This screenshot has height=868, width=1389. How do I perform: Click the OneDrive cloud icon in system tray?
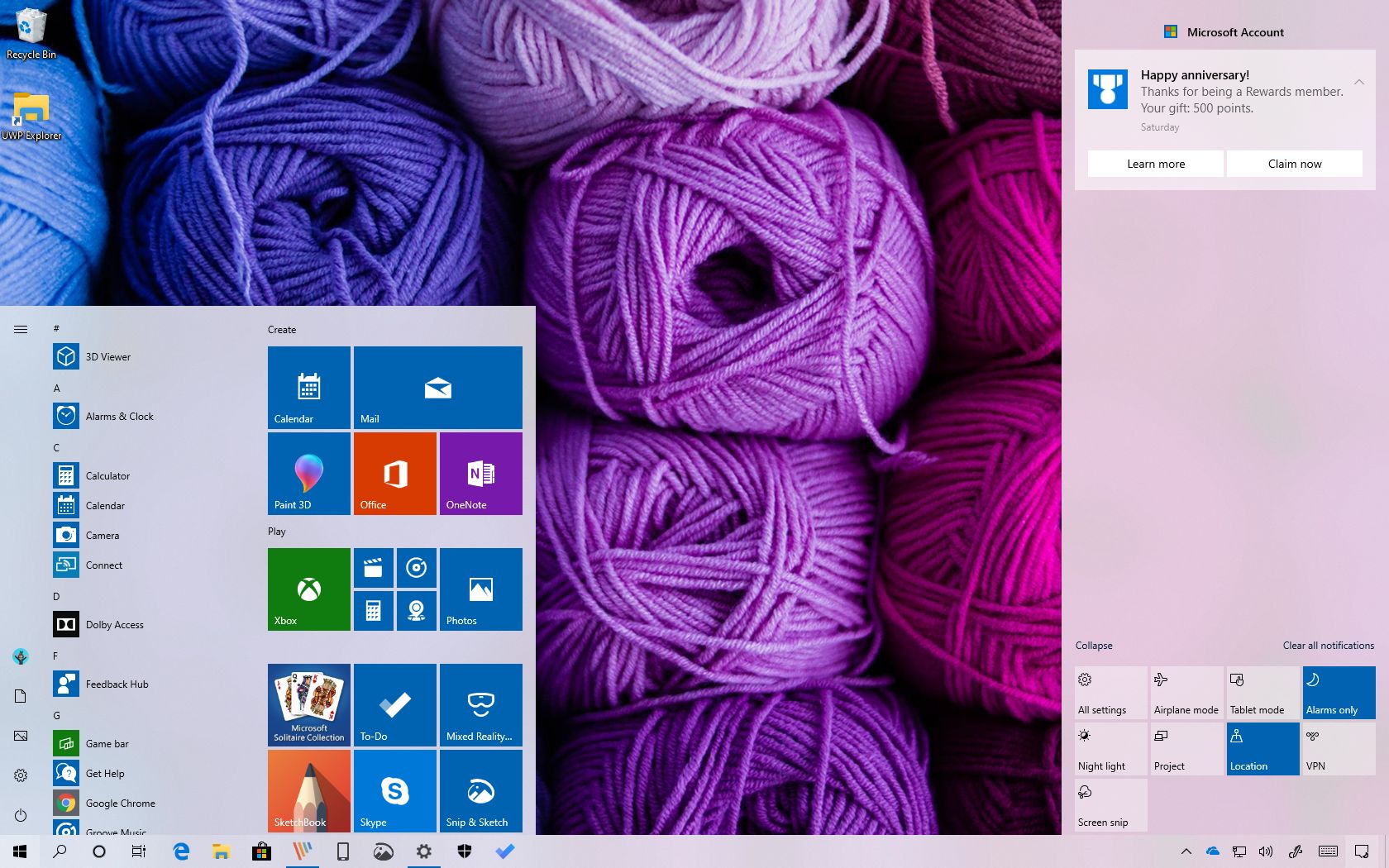click(1211, 851)
